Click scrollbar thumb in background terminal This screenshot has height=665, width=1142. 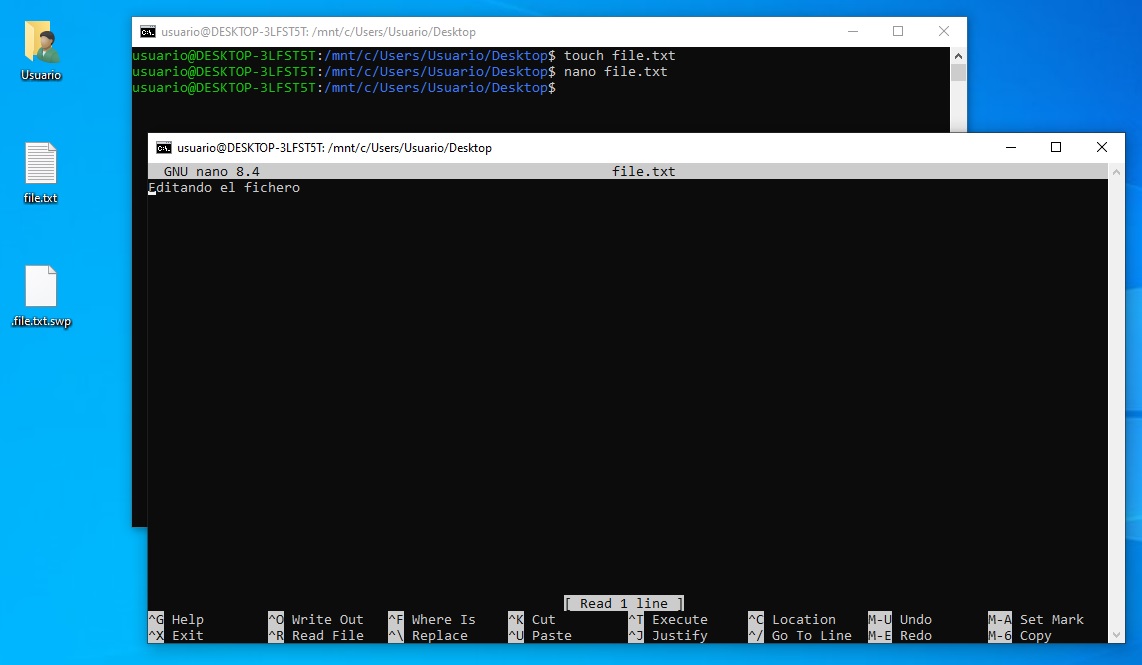click(958, 73)
